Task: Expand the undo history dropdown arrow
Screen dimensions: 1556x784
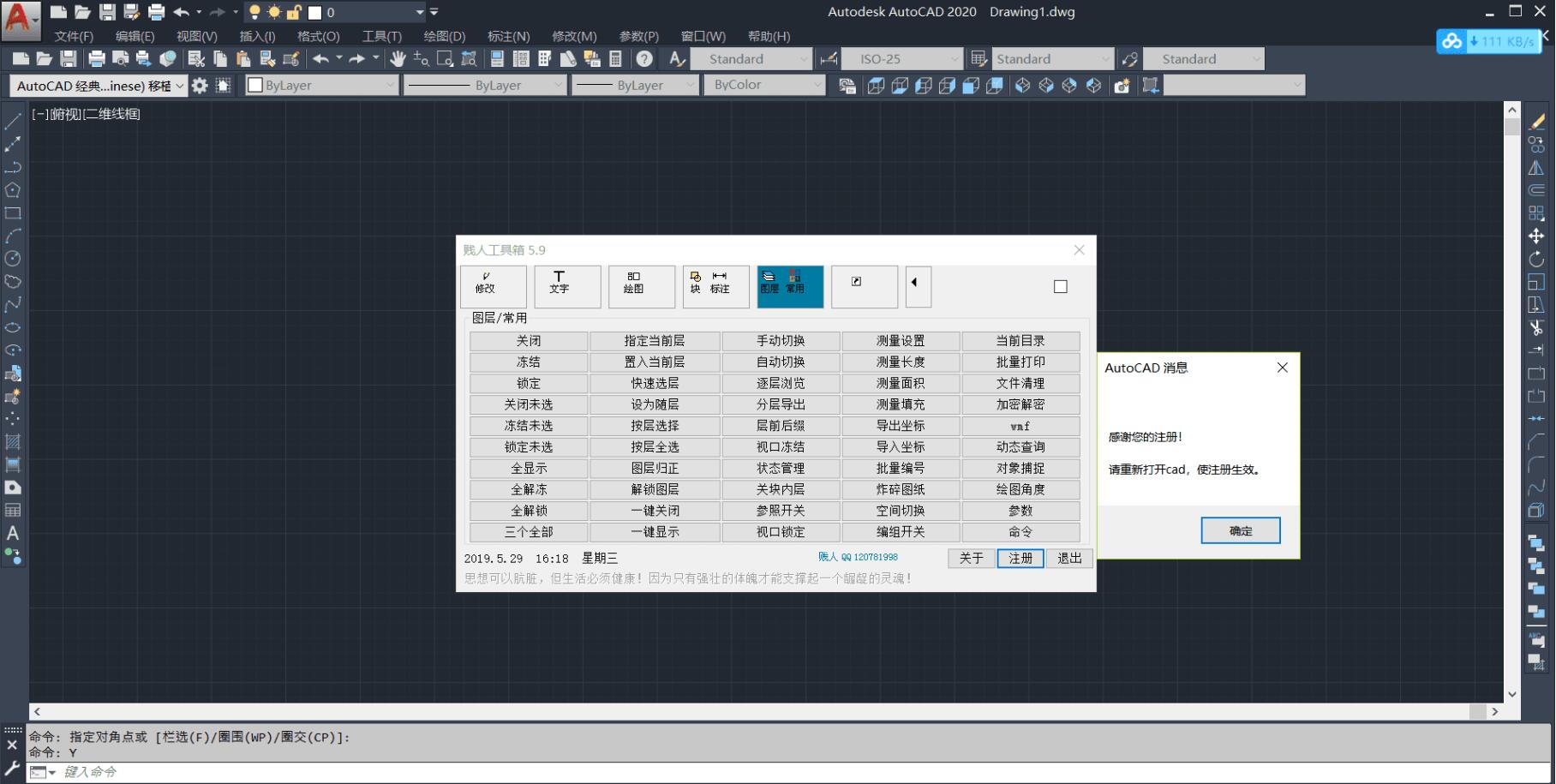Action: click(x=339, y=58)
